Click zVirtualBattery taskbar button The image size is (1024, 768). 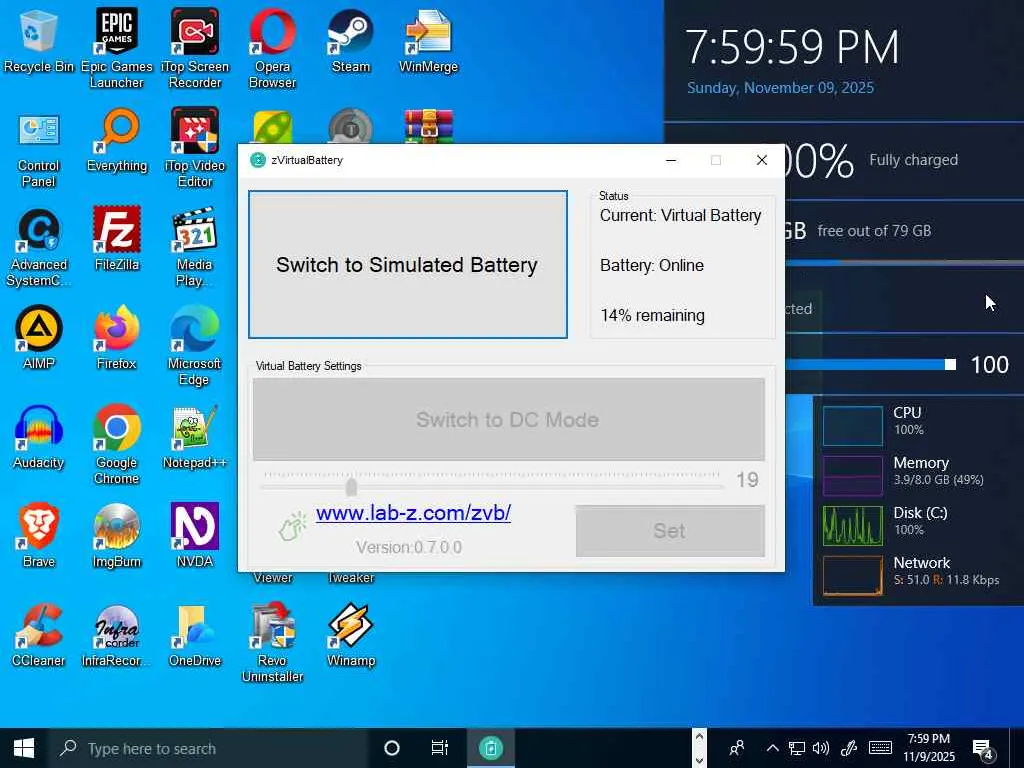(x=491, y=748)
